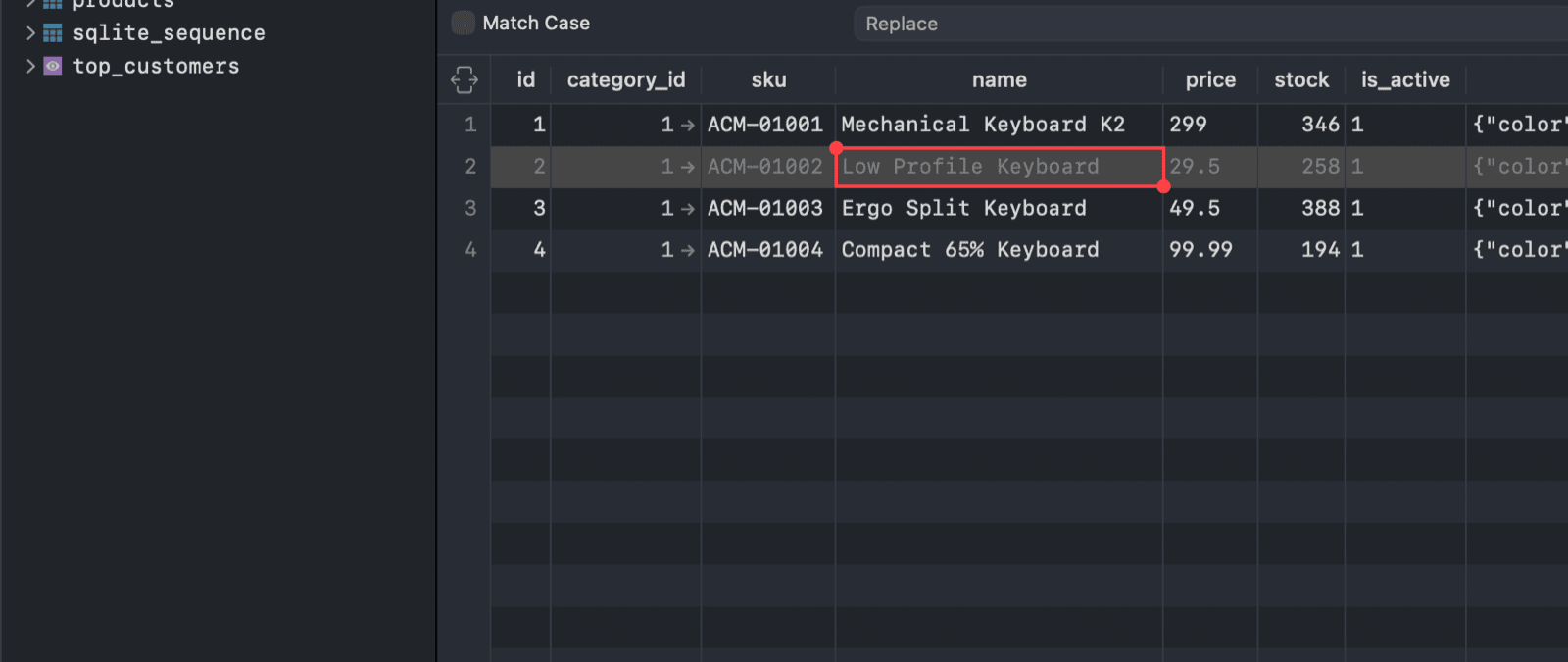
Task: Select JSON color cell in Mechanical Keyboard row
Action: point(1517,125)
